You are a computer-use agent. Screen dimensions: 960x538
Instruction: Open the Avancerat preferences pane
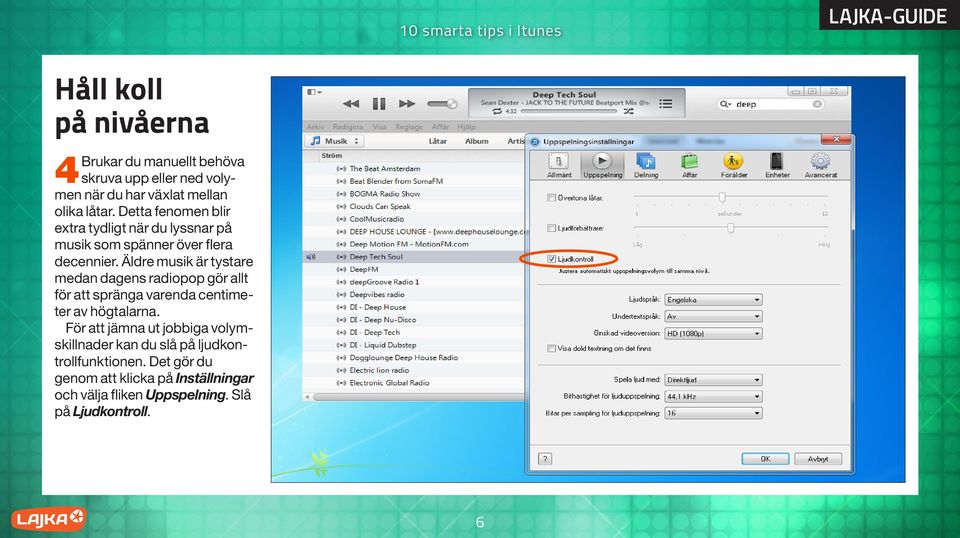[x=820, y=165]
